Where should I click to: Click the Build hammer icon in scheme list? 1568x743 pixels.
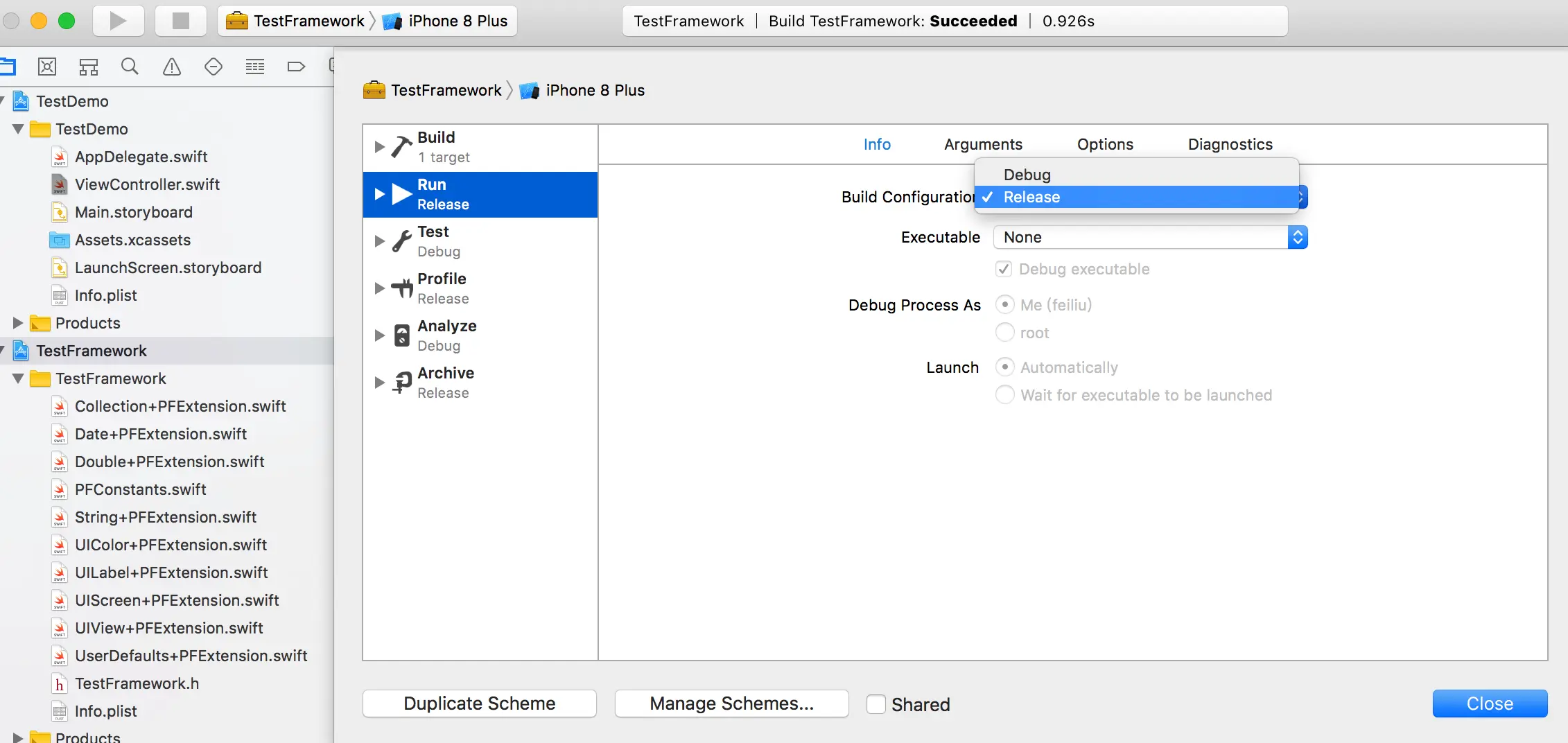(x=402, y=147)
